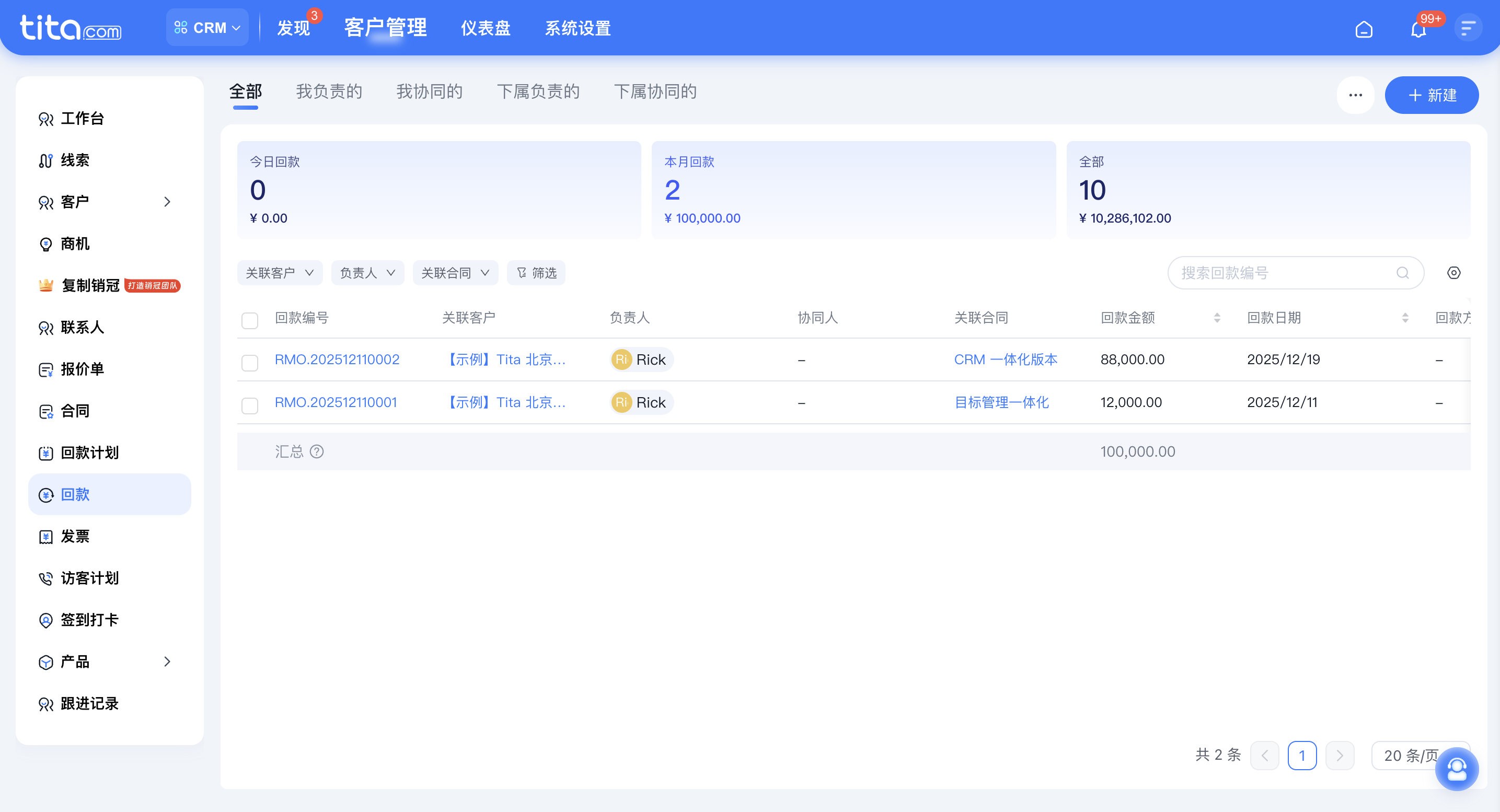Screen dimensions: 1500x812
Task: Open 线索 in the sidebar
Action: (x=109, y=160)
